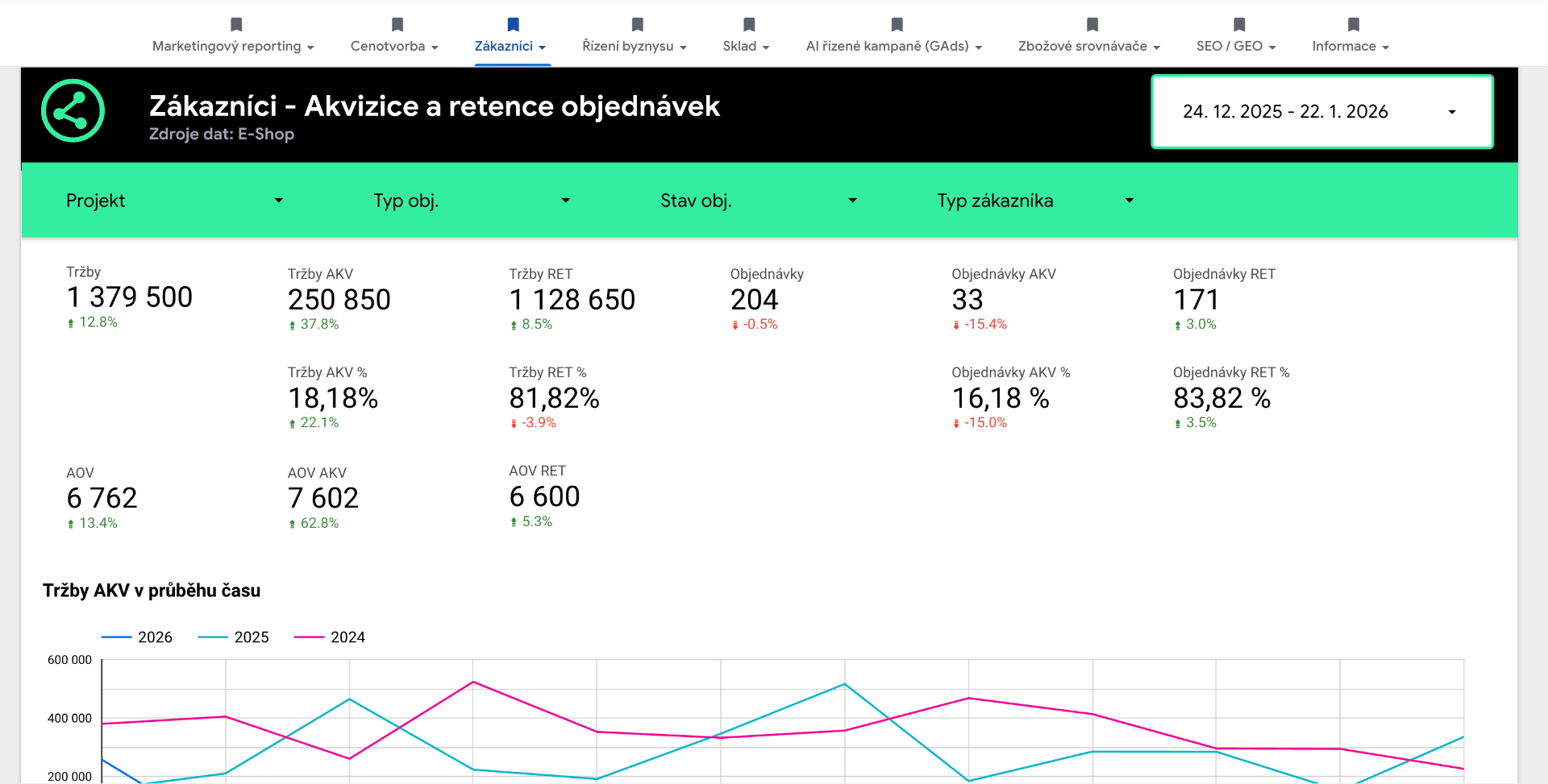Viewport: 1548px width, 784px height.
Task: Click the 600 000 axis label on chart
Action: 70,660
